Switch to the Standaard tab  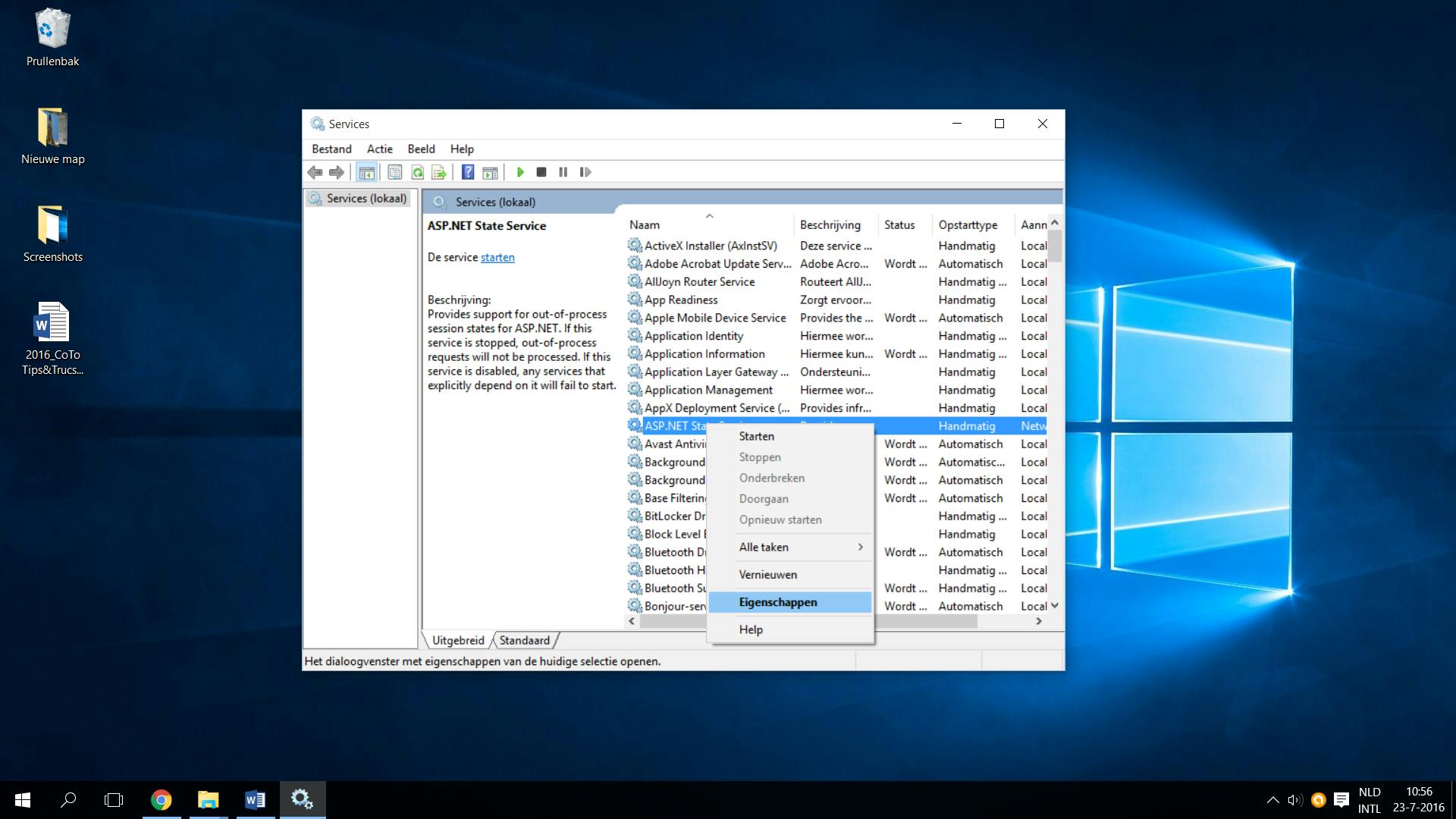tap(524, 640)
